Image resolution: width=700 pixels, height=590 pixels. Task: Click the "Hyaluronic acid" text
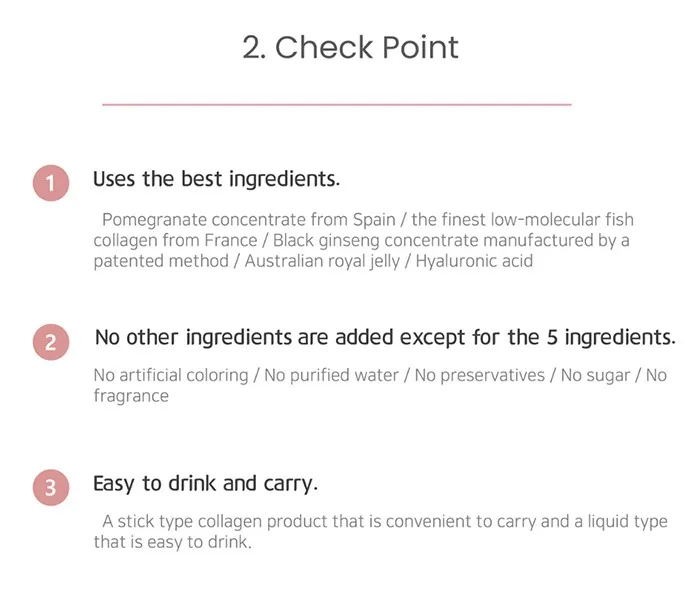pos(474,262)
